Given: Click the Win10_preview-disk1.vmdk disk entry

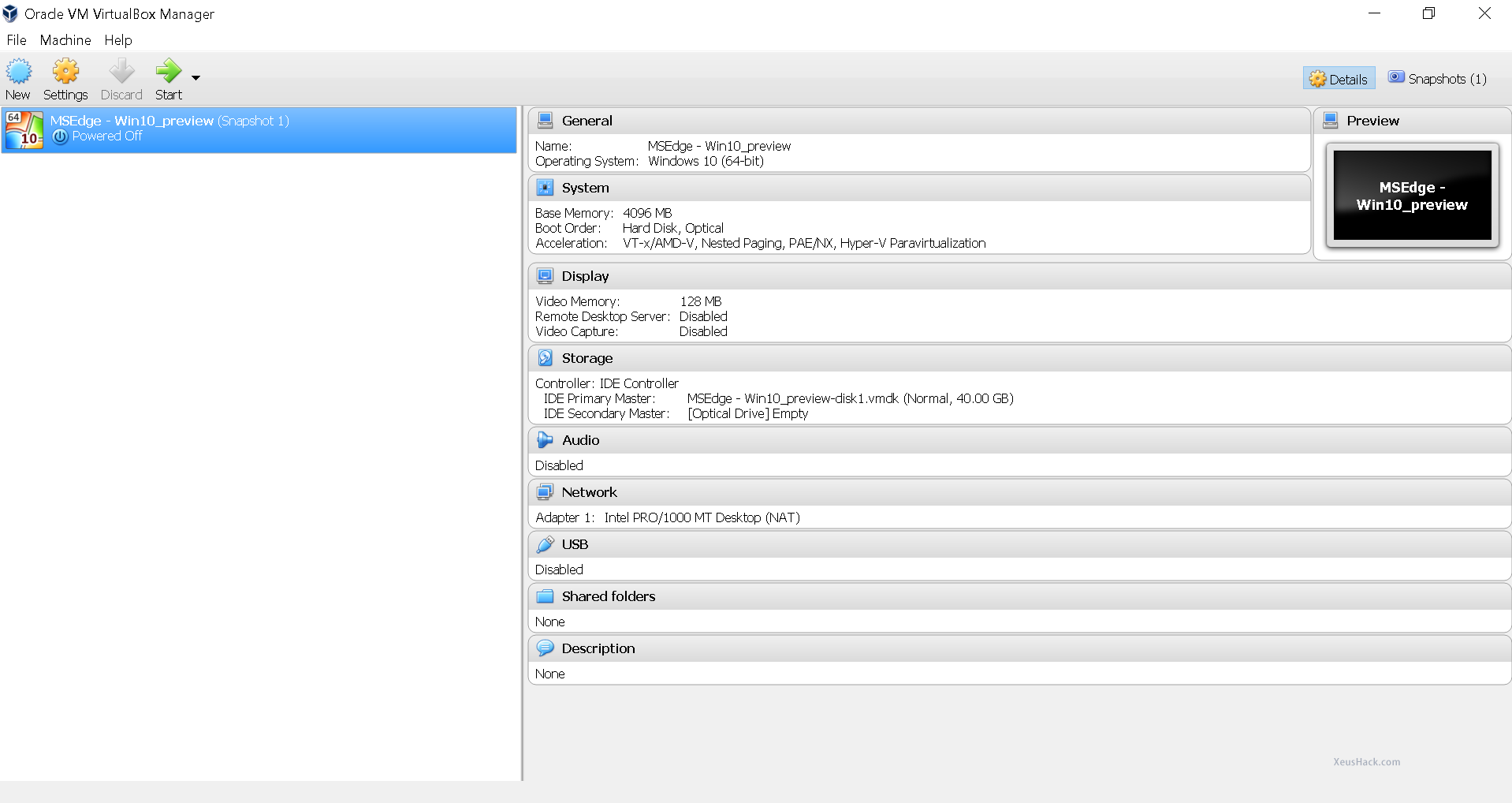Looking at the screenshot, I should (x=851, y=398).
